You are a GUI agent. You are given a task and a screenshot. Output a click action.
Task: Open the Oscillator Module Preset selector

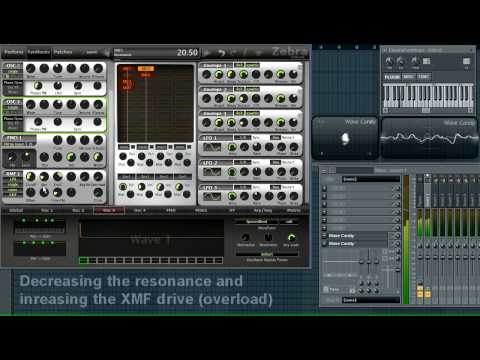click(267, 254)
